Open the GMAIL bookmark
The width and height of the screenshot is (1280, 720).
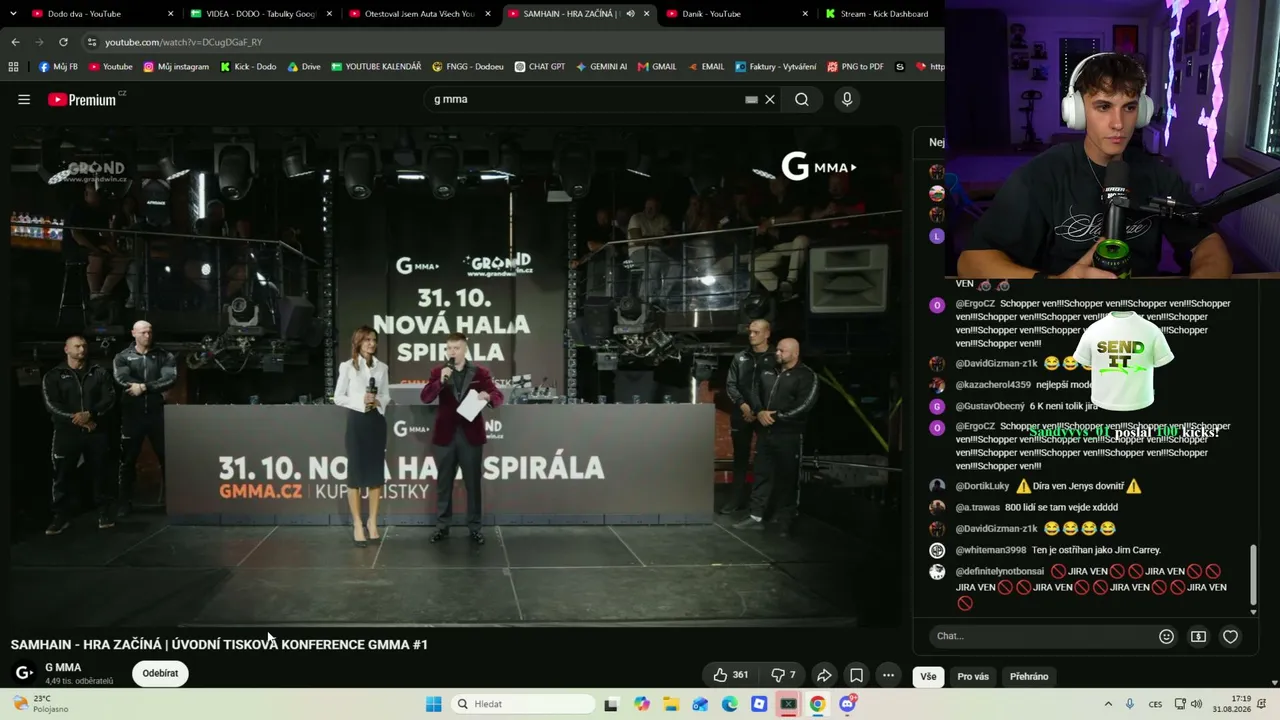pos(657,67)
